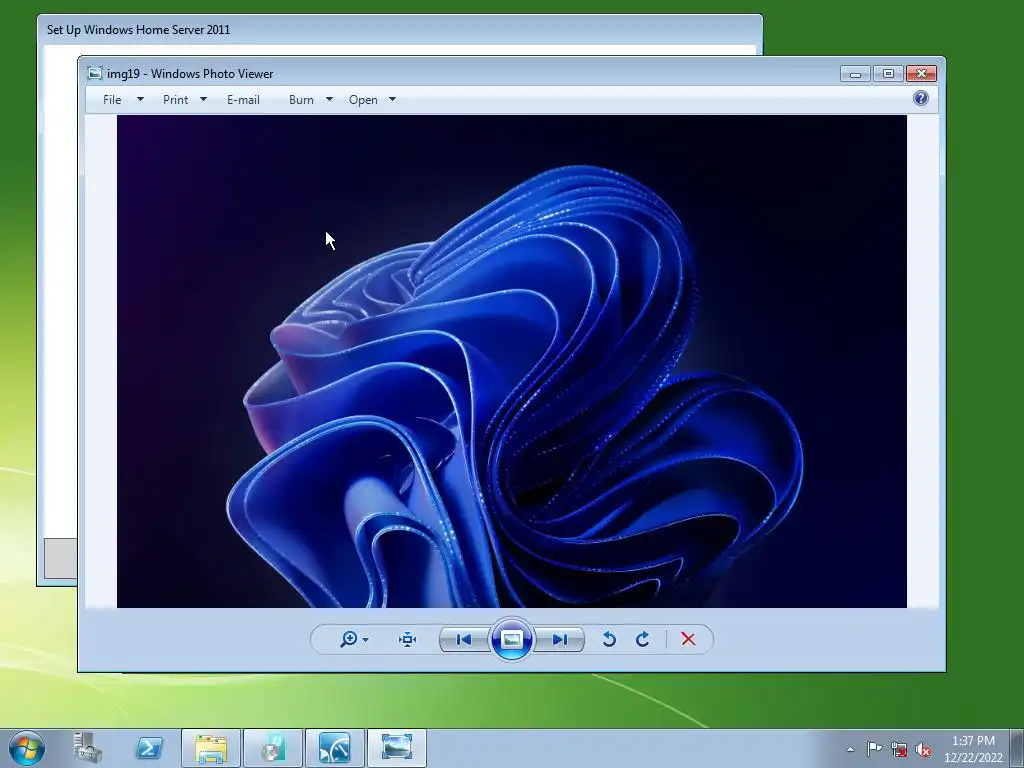
Task: Open the Windows Start menu orb
Action: [x=27, y=748]
